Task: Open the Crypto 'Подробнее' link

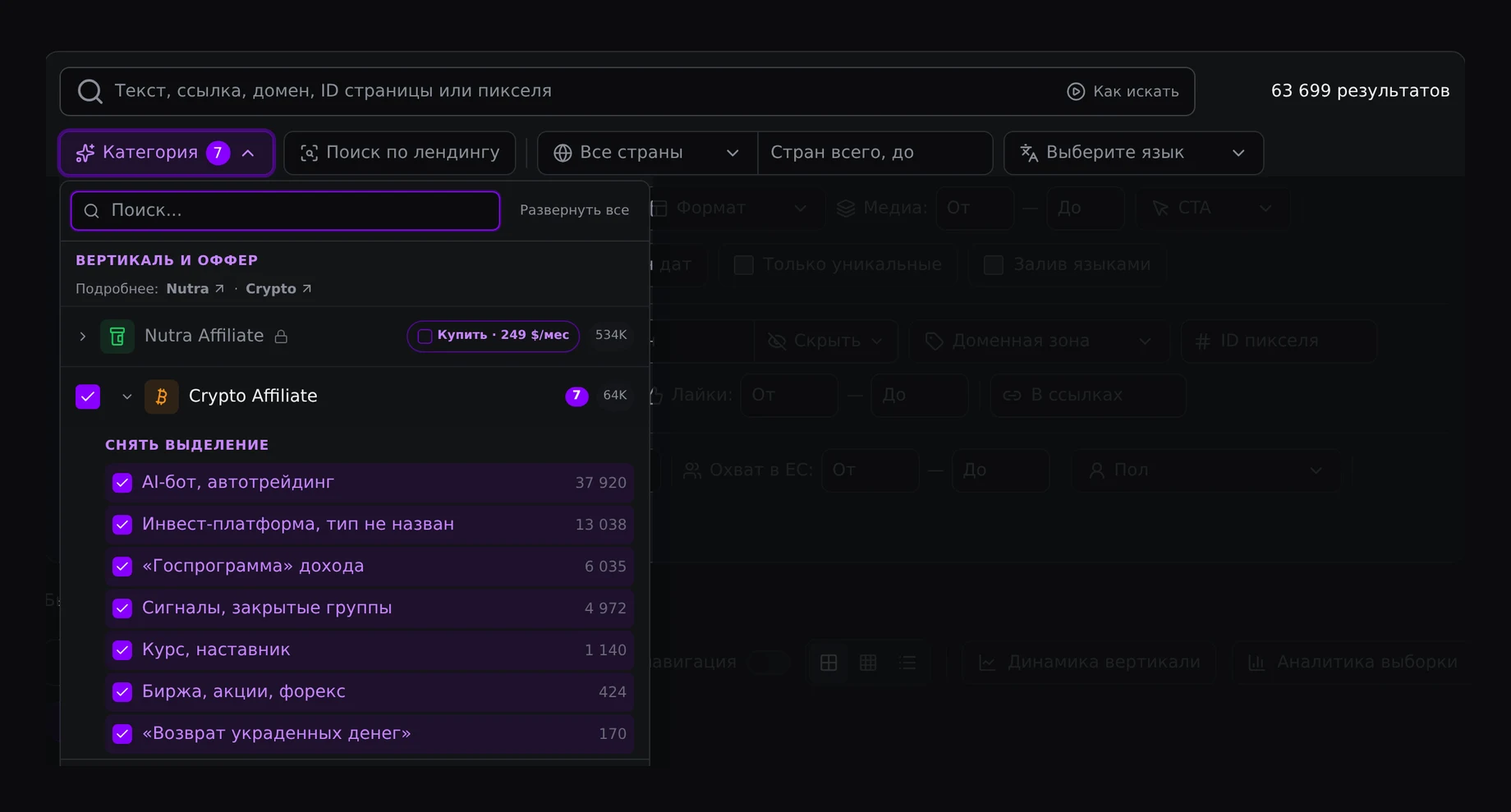Action: (x=278, y=289)
